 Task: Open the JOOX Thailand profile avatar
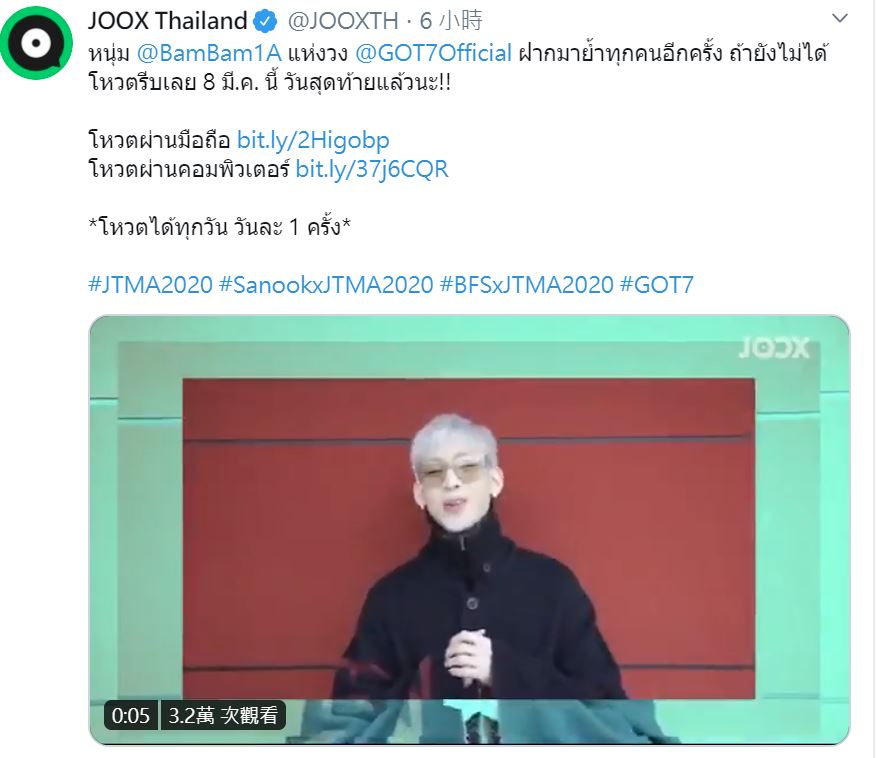point(36,43)
